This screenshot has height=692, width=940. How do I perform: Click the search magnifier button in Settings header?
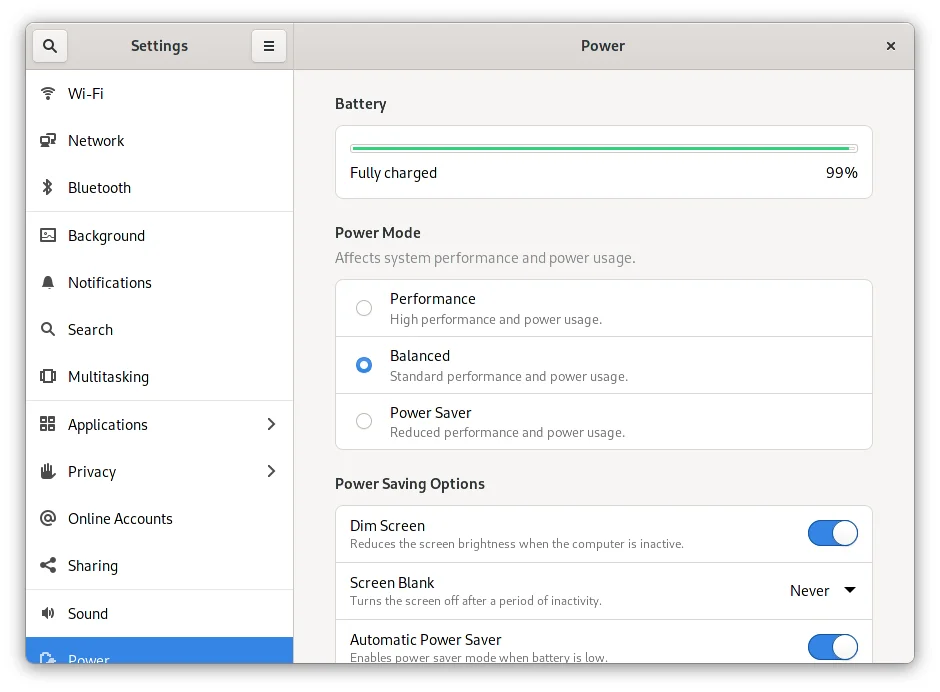pos(50,46)
